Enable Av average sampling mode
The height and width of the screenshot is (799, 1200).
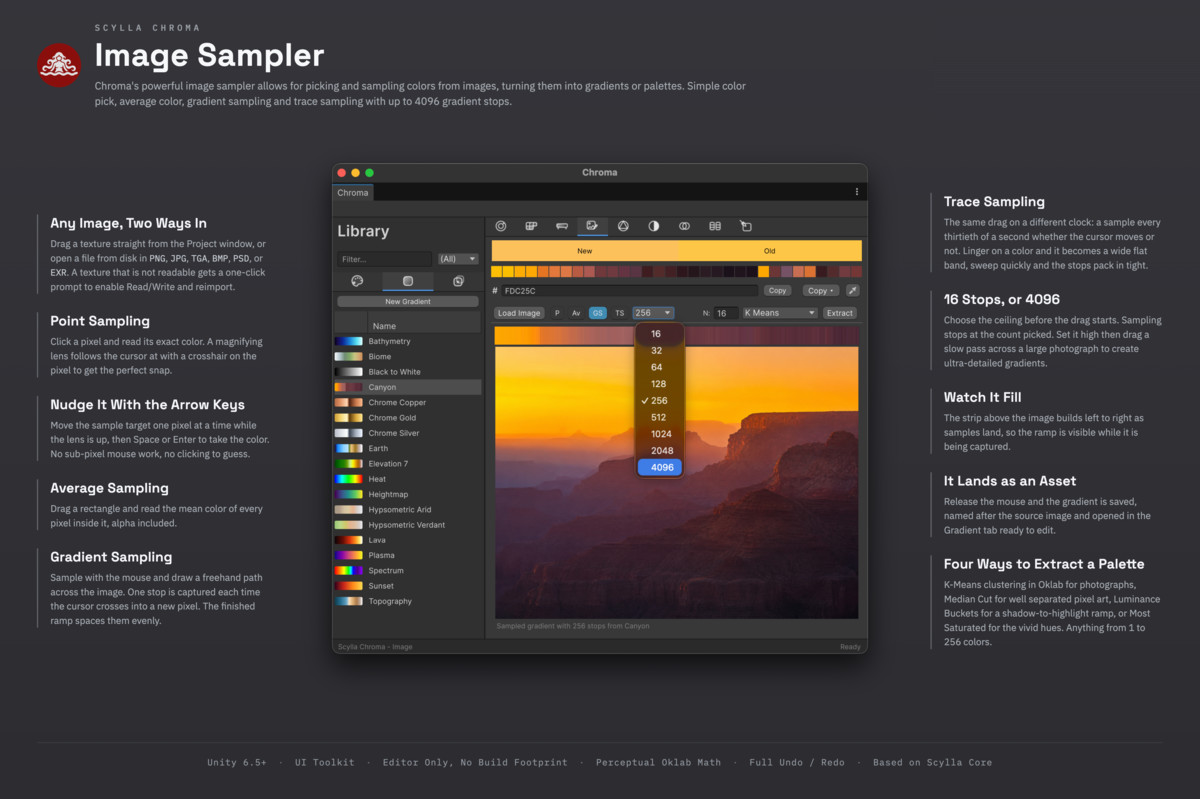(x=576, y=313)
